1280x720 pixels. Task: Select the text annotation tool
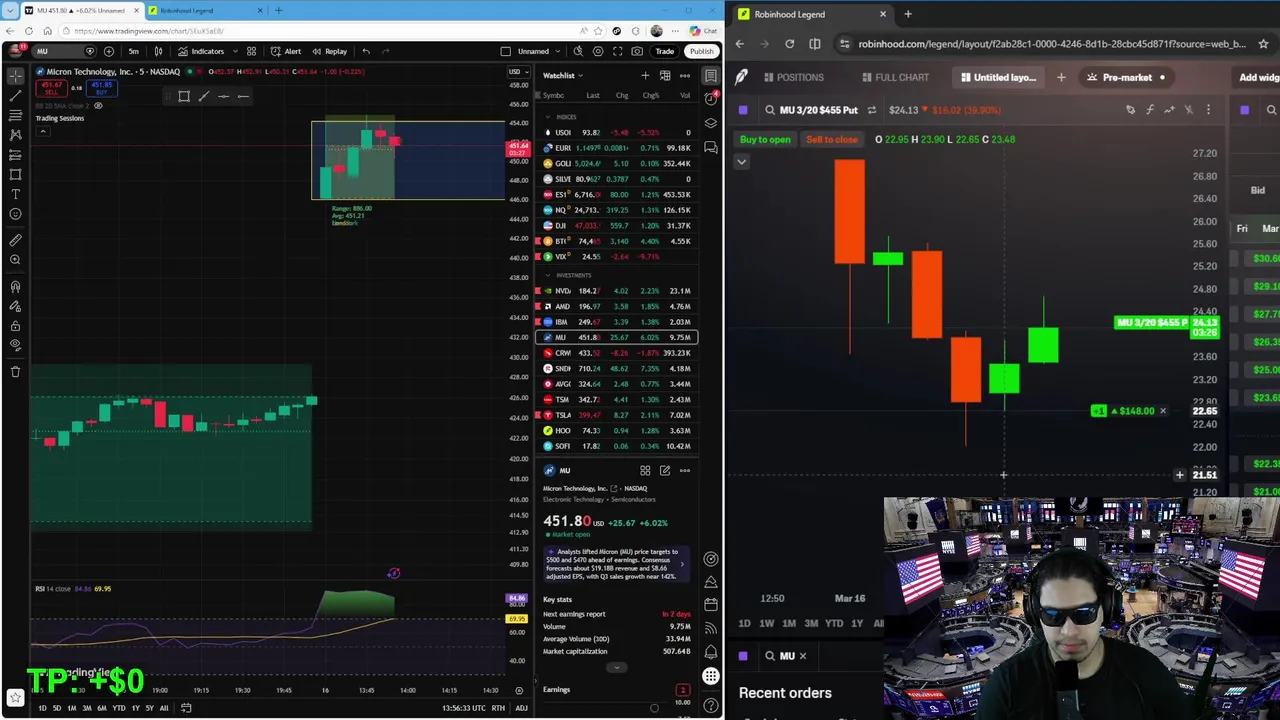15,194
